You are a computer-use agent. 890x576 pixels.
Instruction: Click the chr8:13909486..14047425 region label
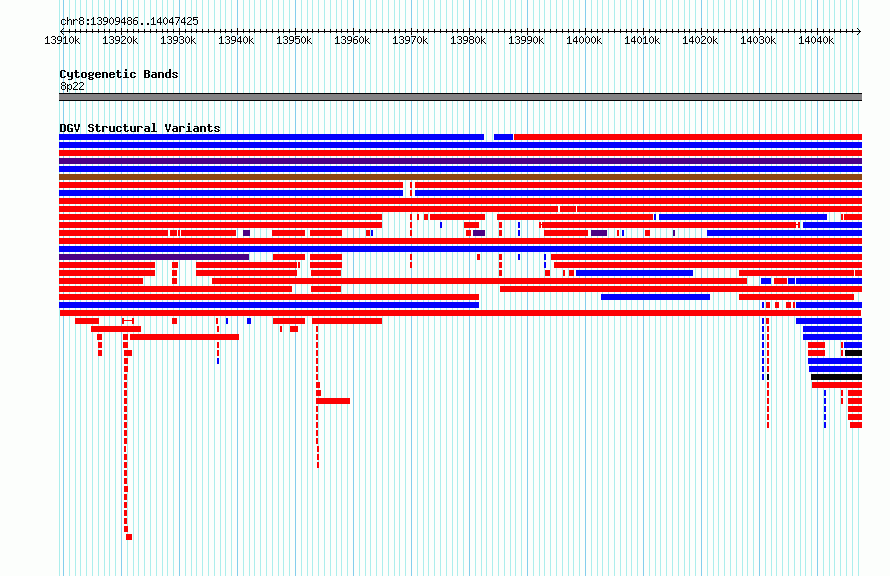129,21
